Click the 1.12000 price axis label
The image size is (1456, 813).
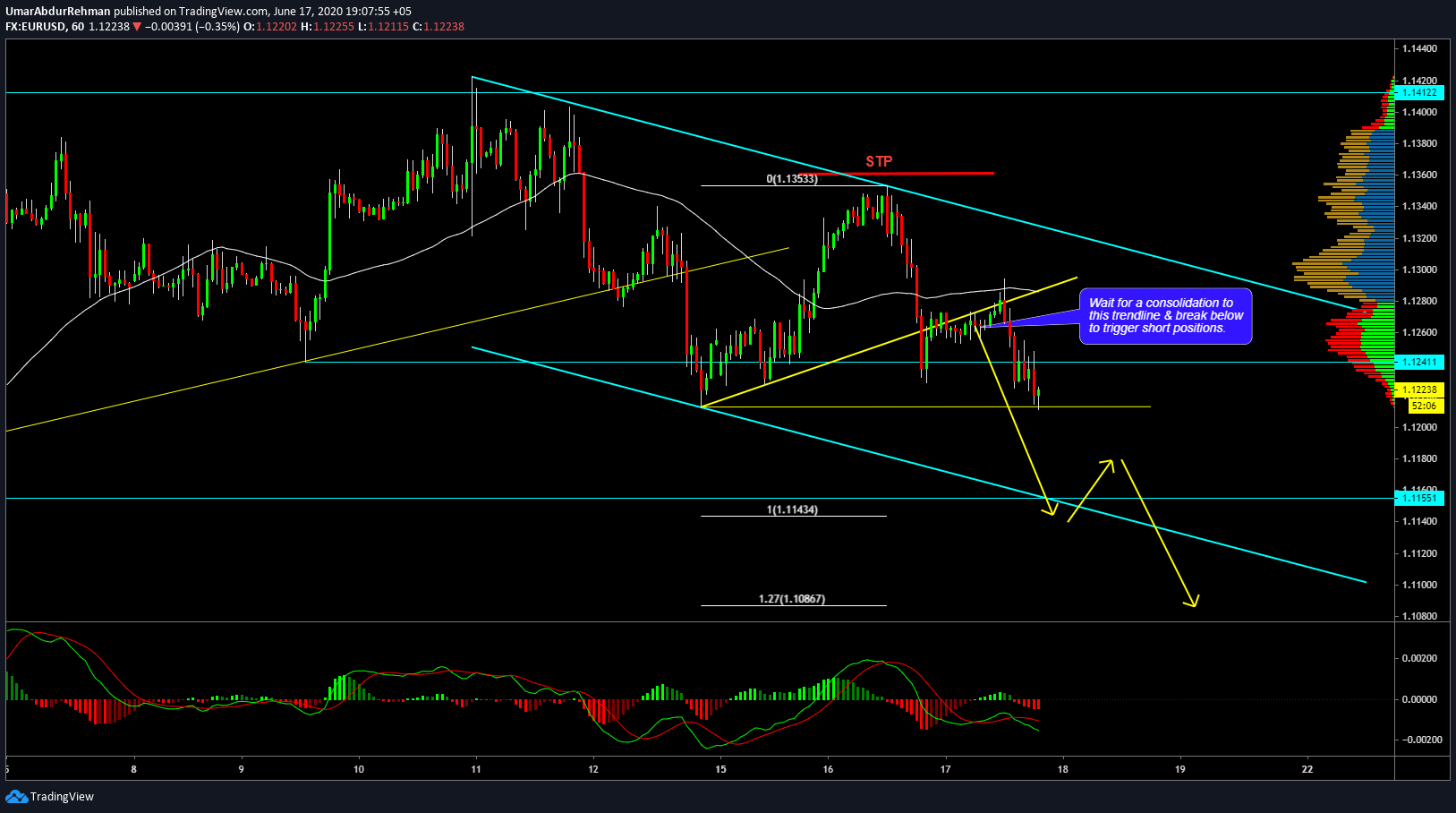click(x=1419, y=427)
